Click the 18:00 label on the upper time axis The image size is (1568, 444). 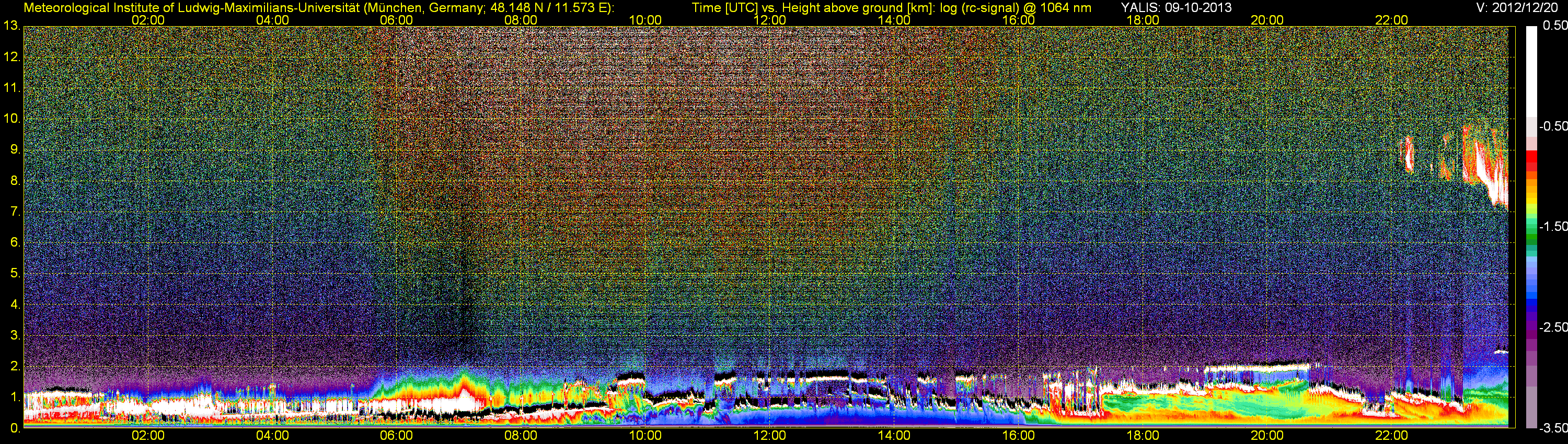coord(1143,20)
